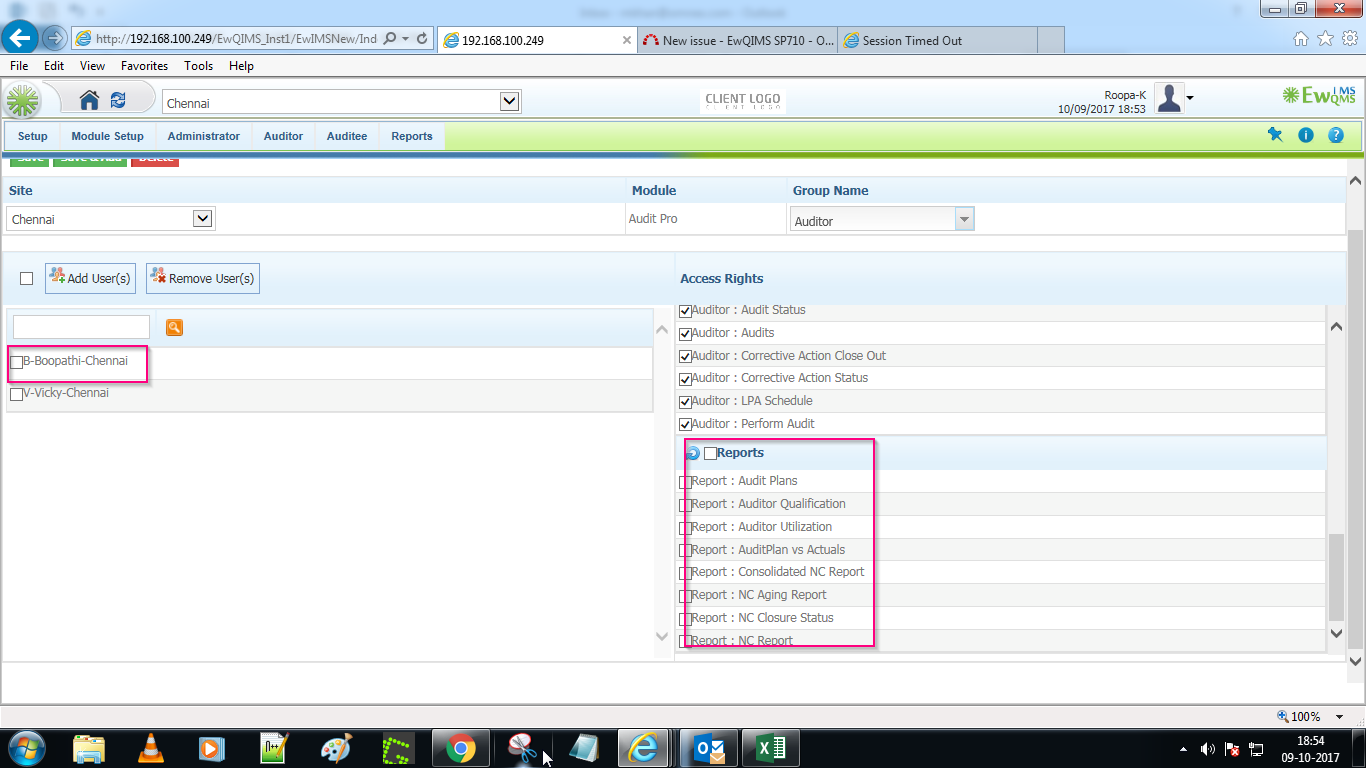Click the browser URL address field
Screen dimensions: 1366x768
point(236,39)
